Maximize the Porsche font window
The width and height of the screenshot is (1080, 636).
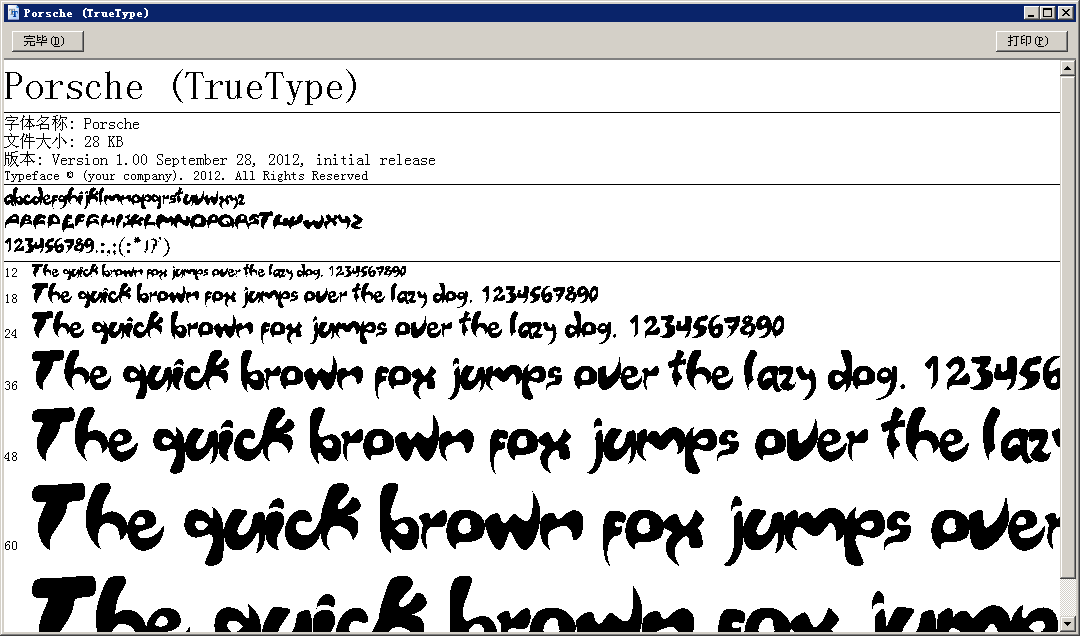(x=1047, y=12)
